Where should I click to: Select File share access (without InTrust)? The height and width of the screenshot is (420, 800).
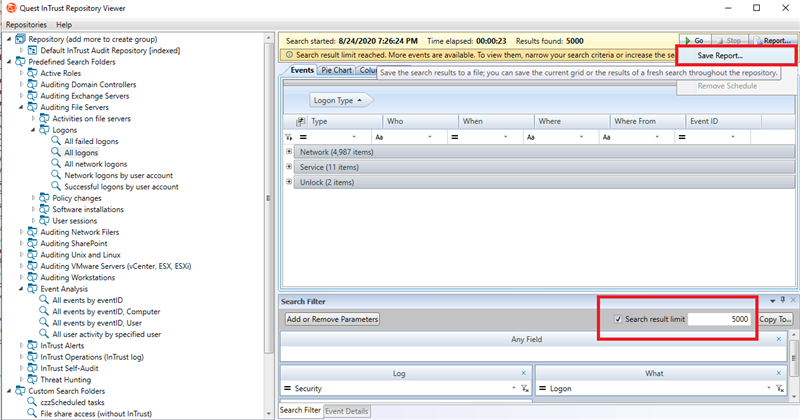click(96, 413)
